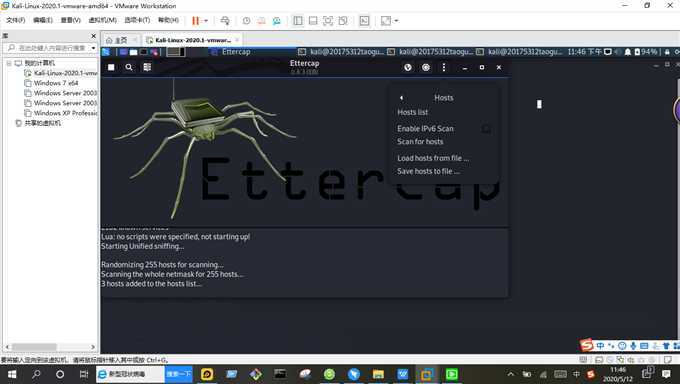
Task: Open the Ettercap hosts list icon
Action: point(147,67)
